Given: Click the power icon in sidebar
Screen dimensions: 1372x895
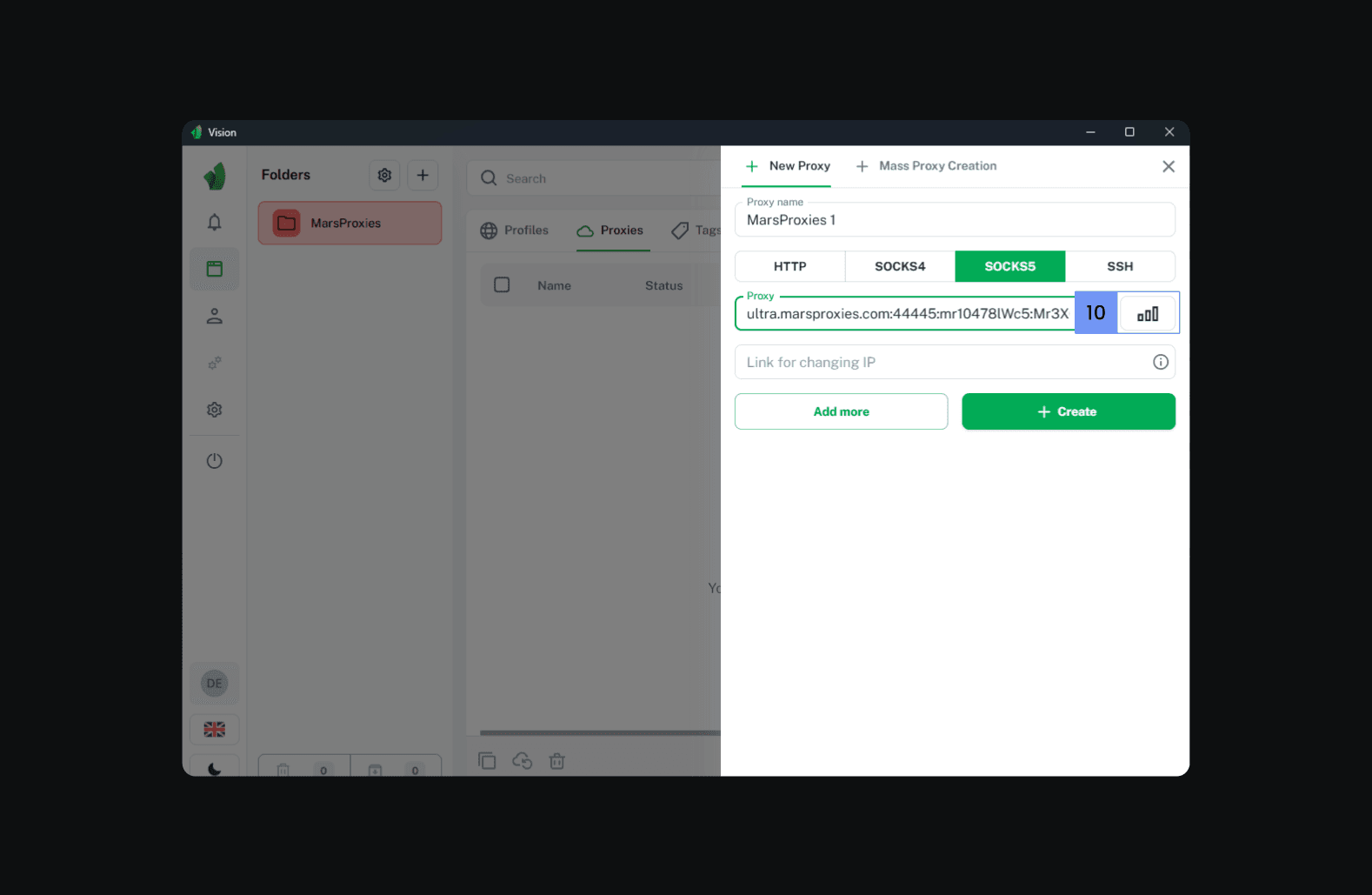Looking at the screenshot, I should (215, 461).
